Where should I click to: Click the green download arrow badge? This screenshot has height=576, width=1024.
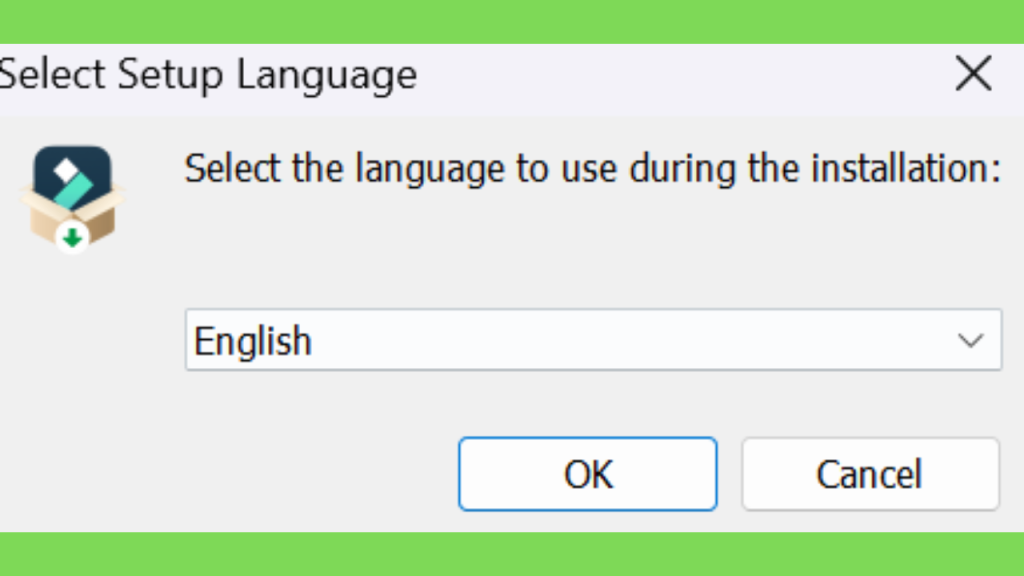coord(72,238)
